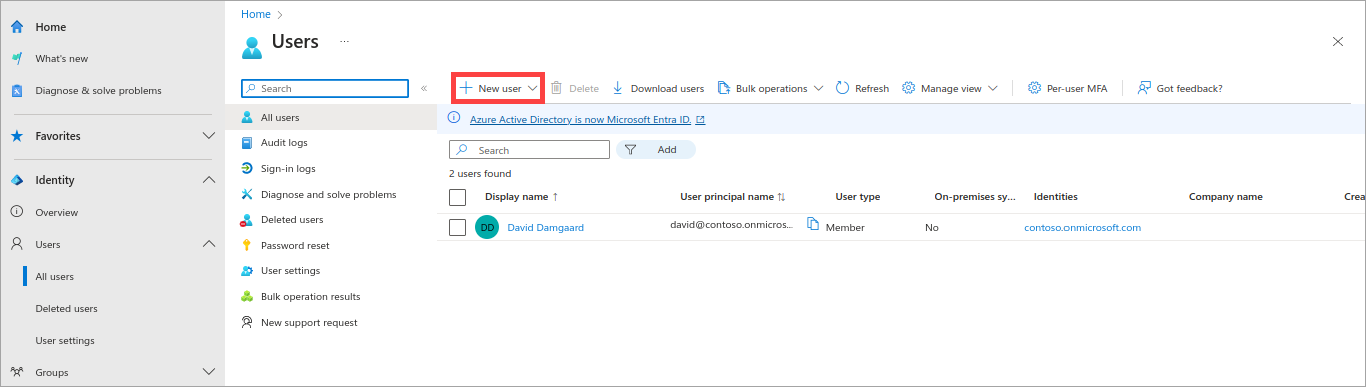
Task: Click the DD avatar for David Damgaard
Action: [x=487, y=227]
